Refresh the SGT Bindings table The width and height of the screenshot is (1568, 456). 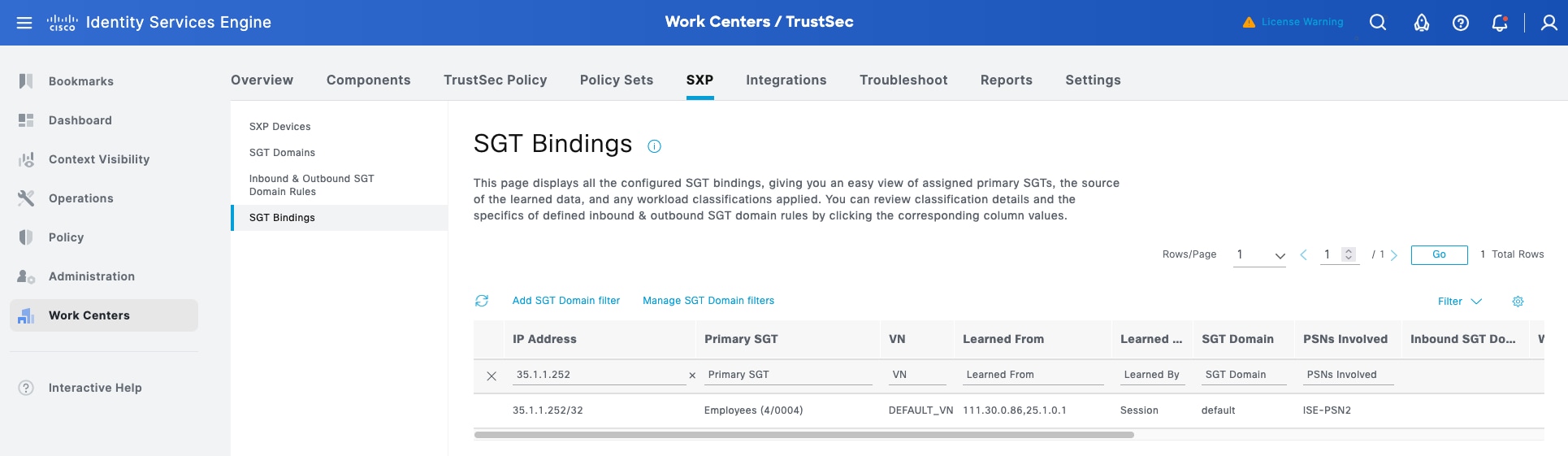(x=482, y=301)
